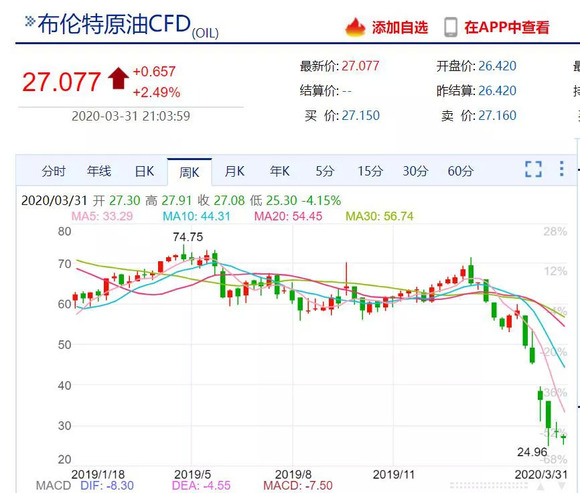Select the 周K chart tab
Image resolution: width=580 pixels, height=493 pixels.
189,172
